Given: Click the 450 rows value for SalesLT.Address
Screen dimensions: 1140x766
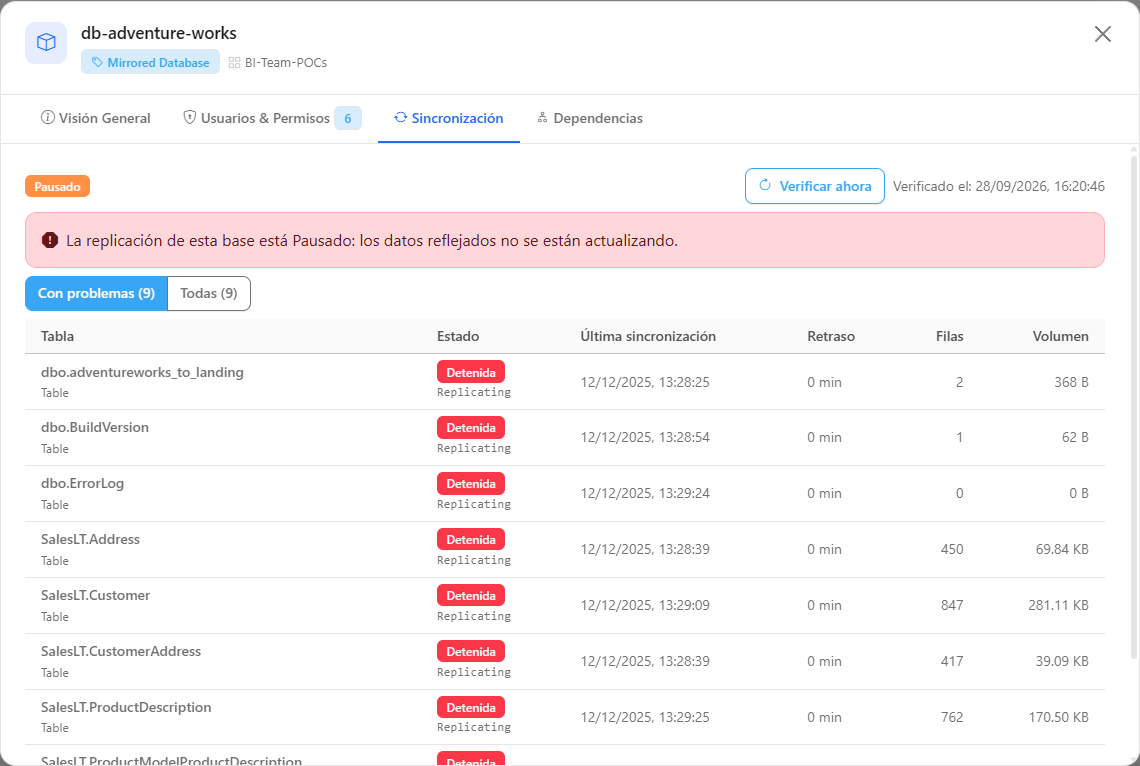Looking at the screenshot, I should tap(952, 549).
